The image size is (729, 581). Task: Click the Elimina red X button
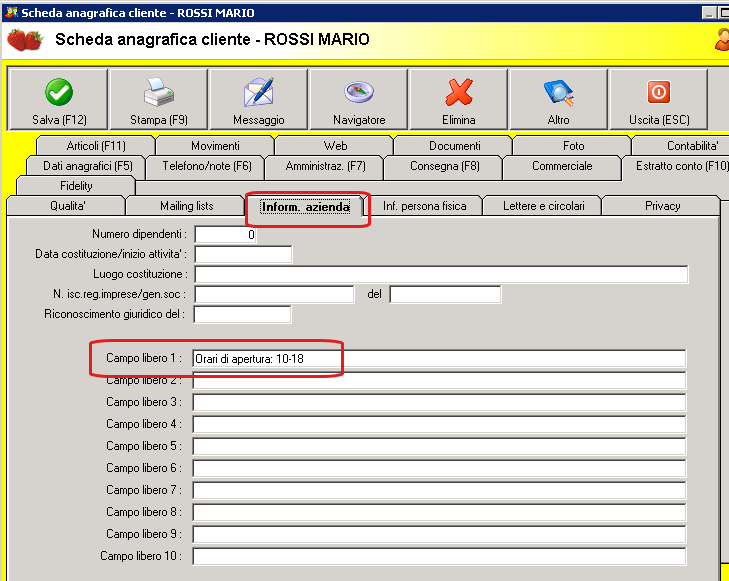click(458, 99)
